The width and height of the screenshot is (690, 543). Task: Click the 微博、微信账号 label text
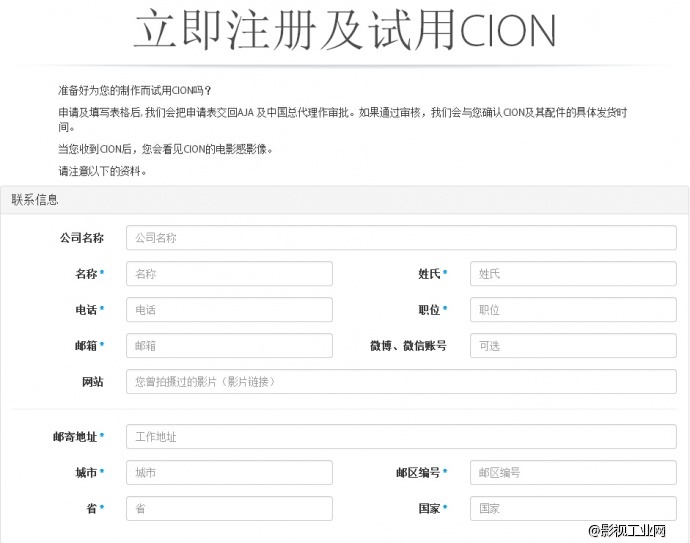408,346
